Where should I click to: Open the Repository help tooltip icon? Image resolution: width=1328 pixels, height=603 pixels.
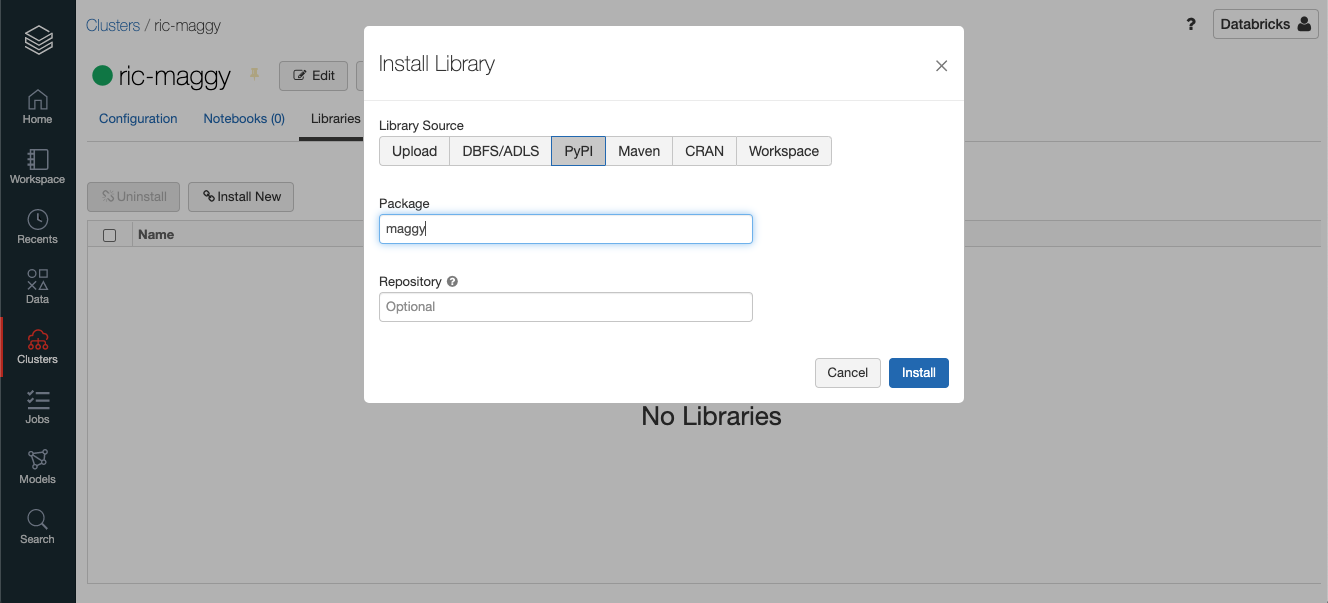click(451, 281)
